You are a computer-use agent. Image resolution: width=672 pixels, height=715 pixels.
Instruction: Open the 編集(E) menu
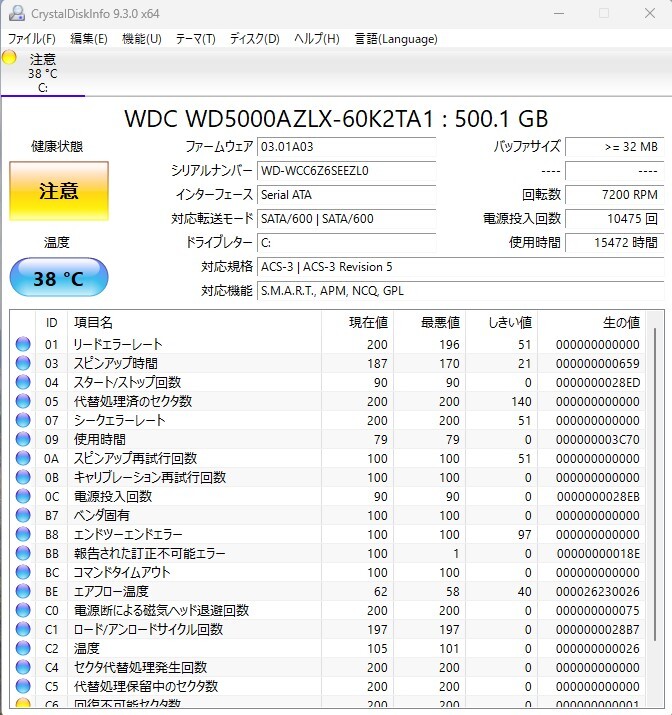(89, 39)
